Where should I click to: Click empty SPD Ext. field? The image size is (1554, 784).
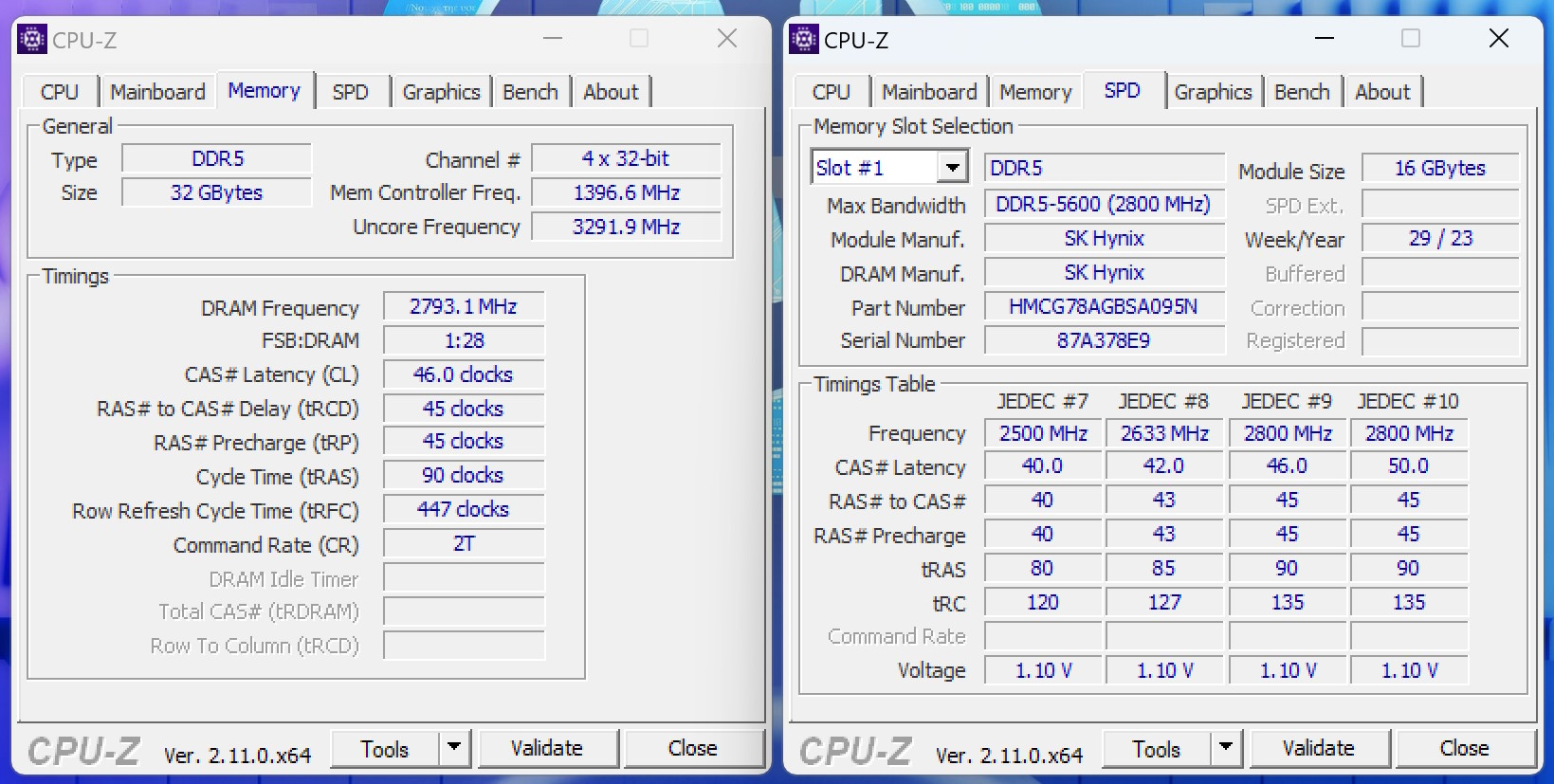1440,204
